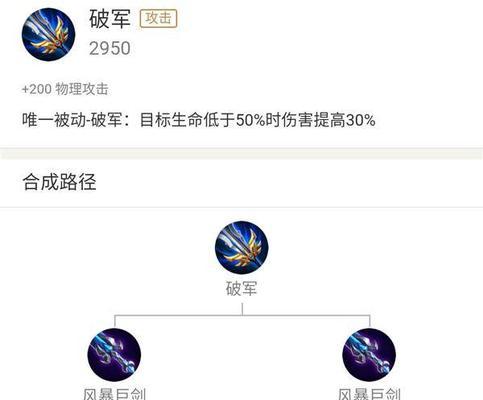This screenshot has height=400, width=483.
Task: Tap the gray divider bar between sections
Action: click(x=241, y=153)
